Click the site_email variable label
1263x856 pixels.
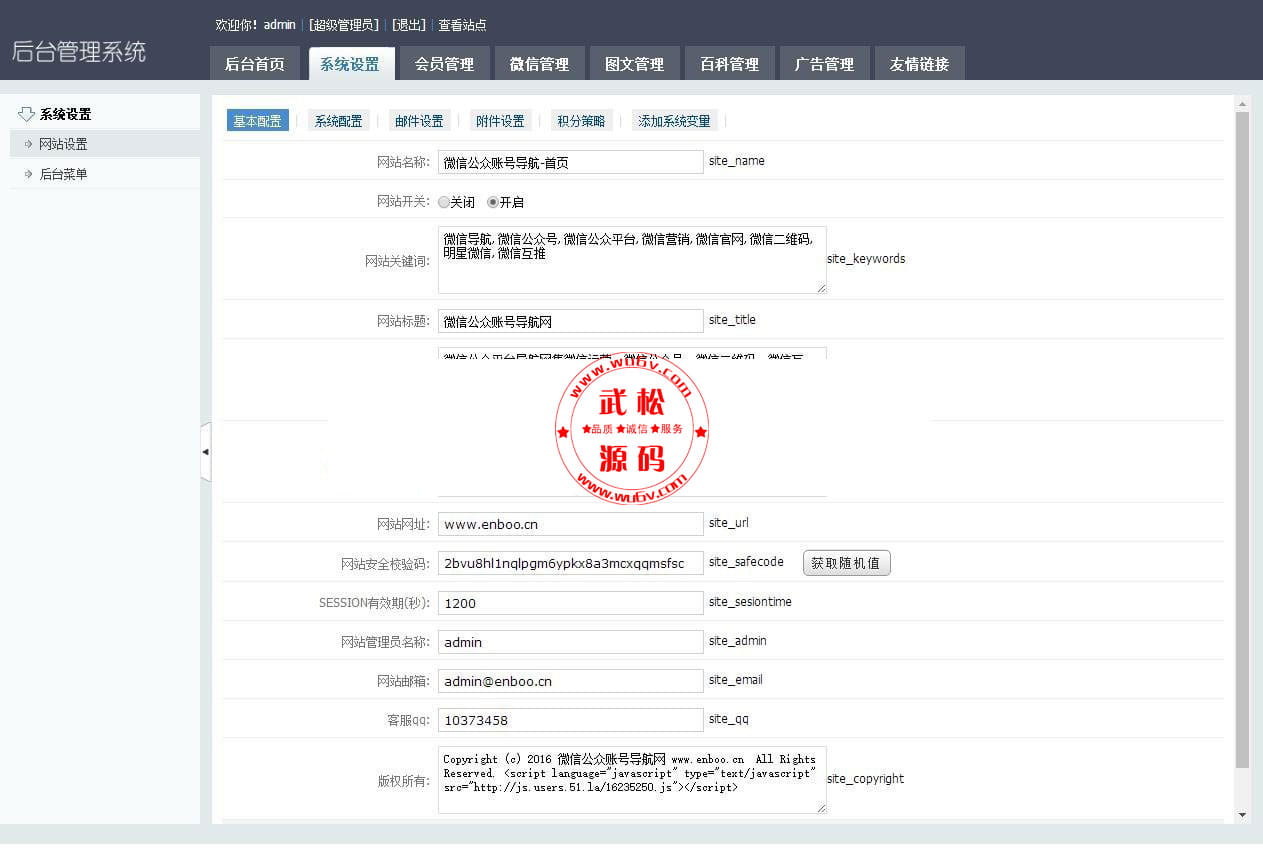pos(736,680)
